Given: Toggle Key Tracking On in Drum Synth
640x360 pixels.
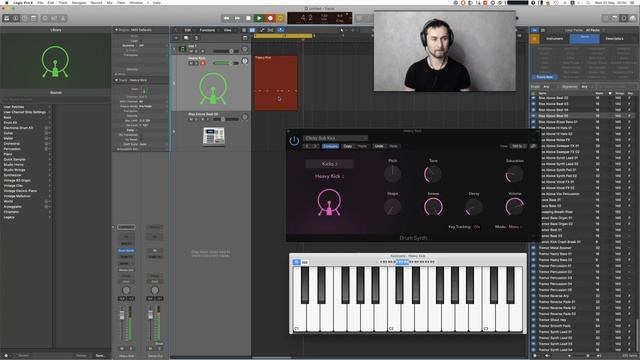Looking at the screenshot, I should [x=477, y=227].
